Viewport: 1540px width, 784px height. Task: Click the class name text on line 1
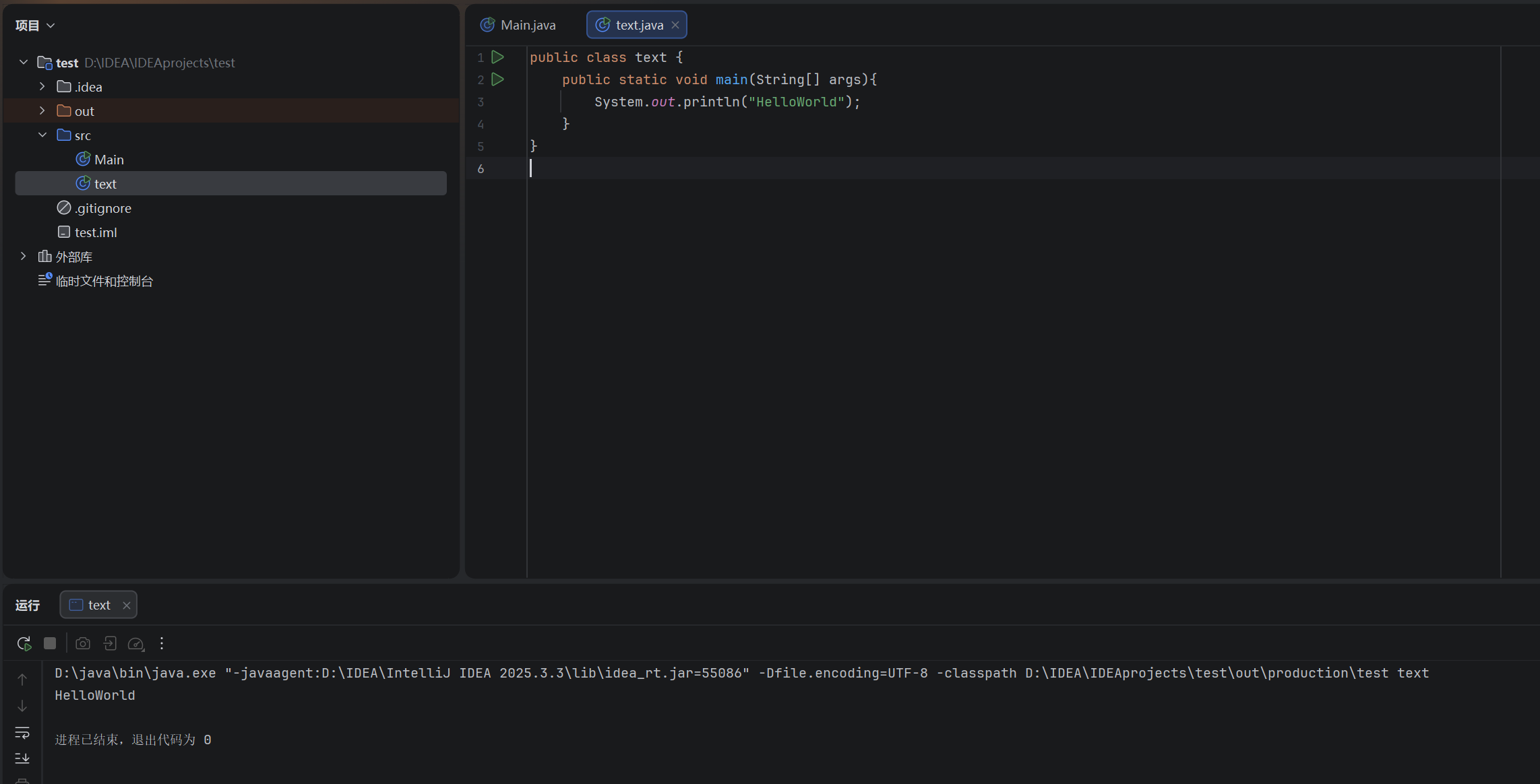(x=651, y=57)
